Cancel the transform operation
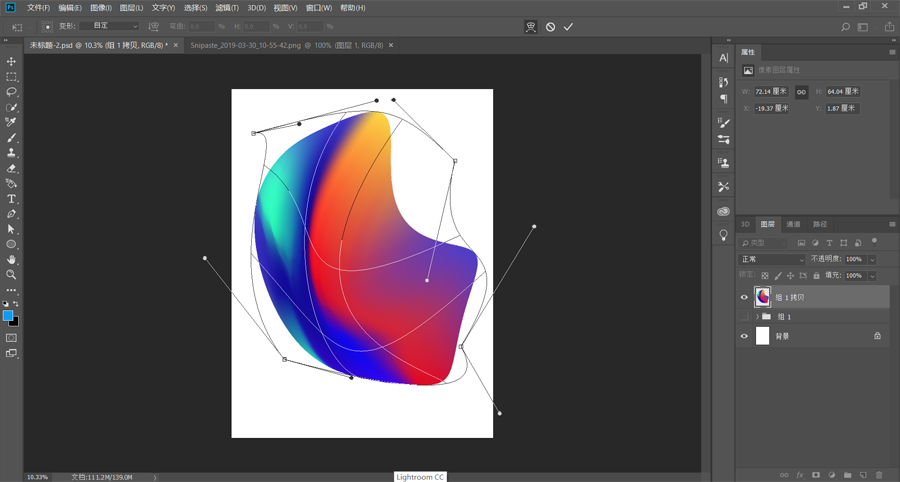Image resolution: width=900 pixels, height=482 pixels. click(550, 27)
